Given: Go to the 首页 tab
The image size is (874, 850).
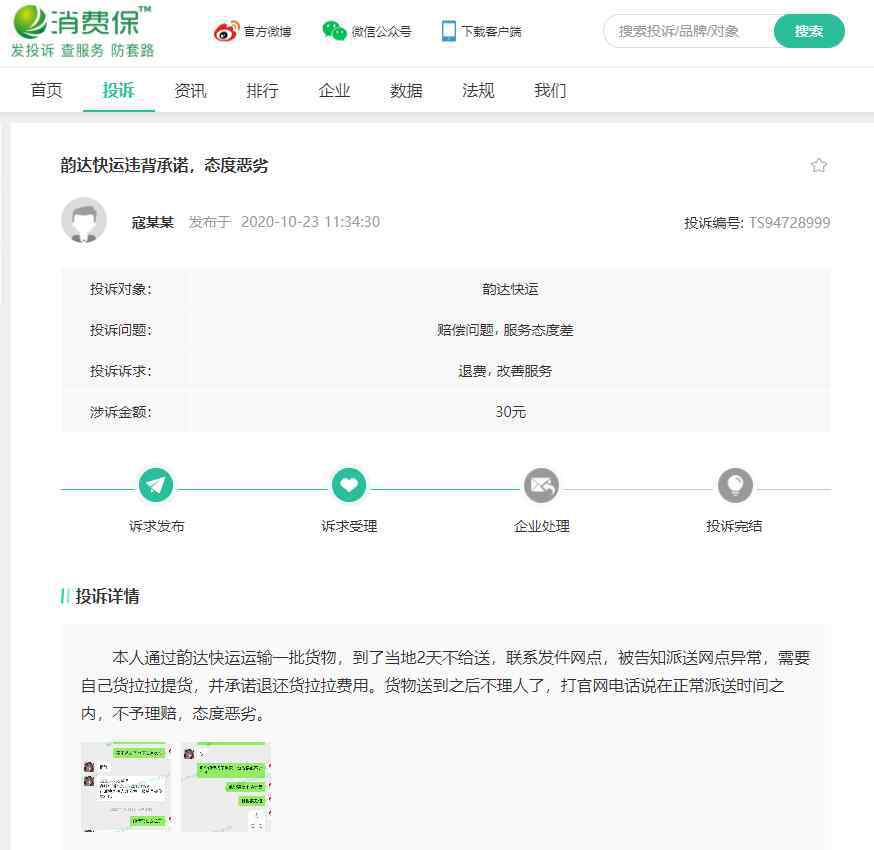Looking at the screenshot, I should coord(47,90).
